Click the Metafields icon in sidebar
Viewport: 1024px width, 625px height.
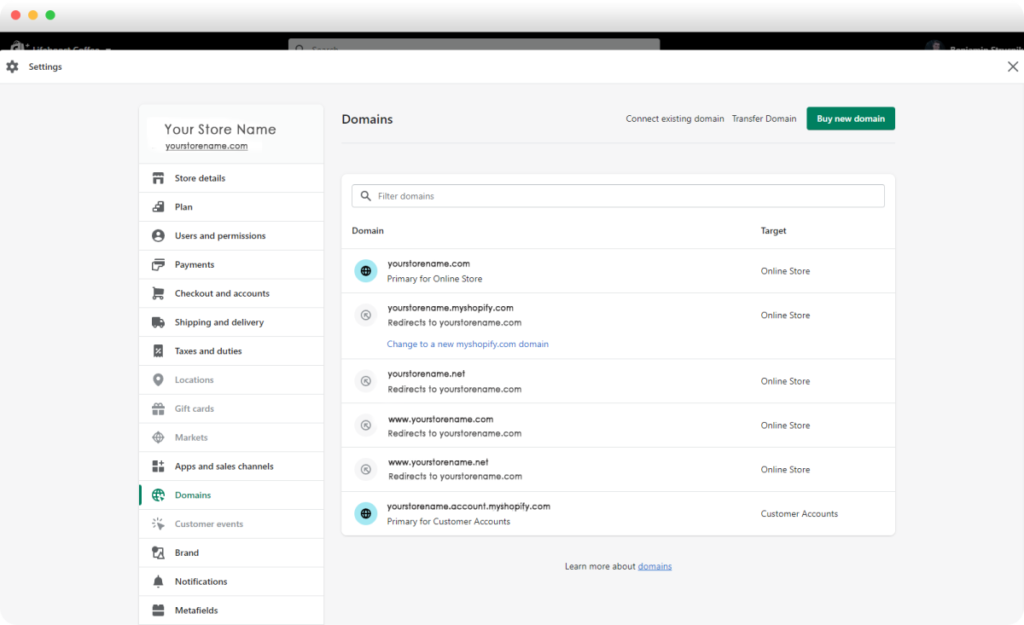point(158,610)
